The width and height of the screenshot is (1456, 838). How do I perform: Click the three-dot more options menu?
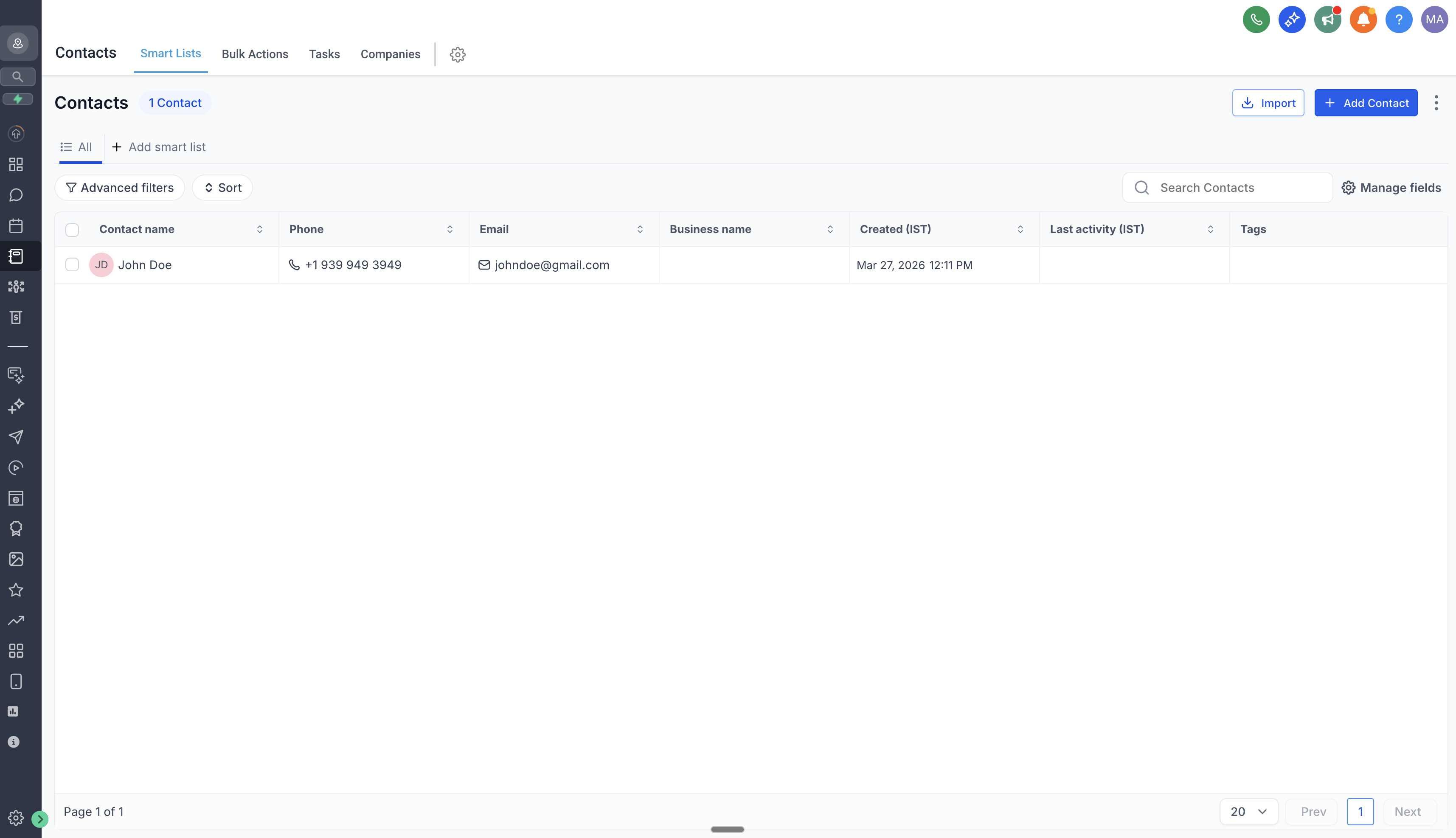(1436, 103)
